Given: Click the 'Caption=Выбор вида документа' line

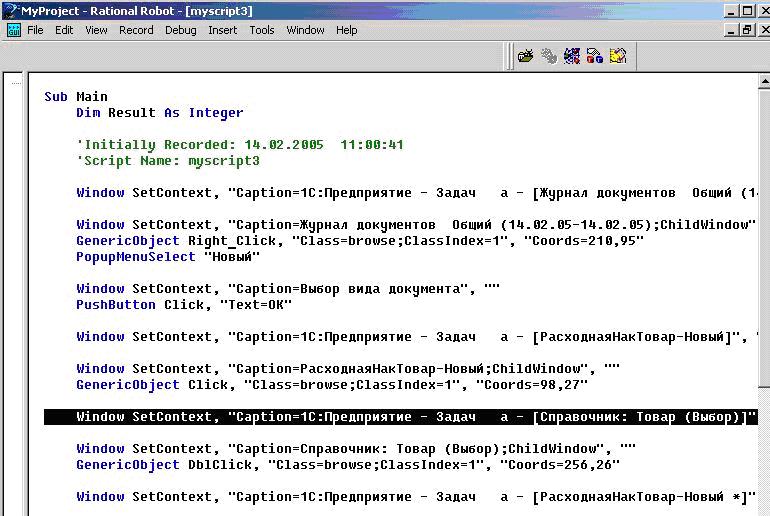Looking at the screenshot, I should [288, 289].
